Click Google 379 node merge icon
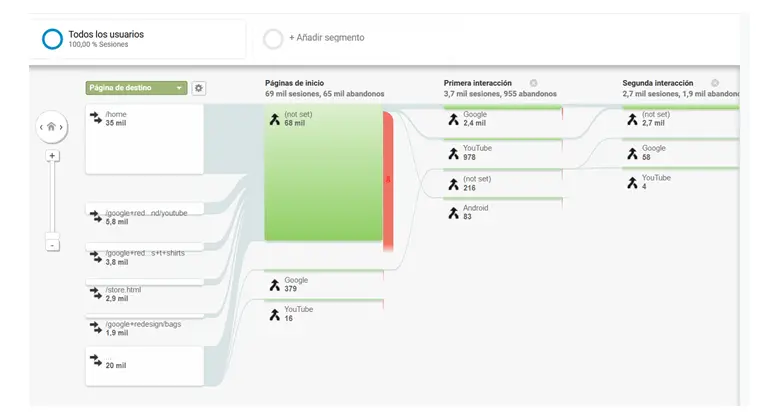The height and width of the screenshot is (415, 773). tap(275, 285)
